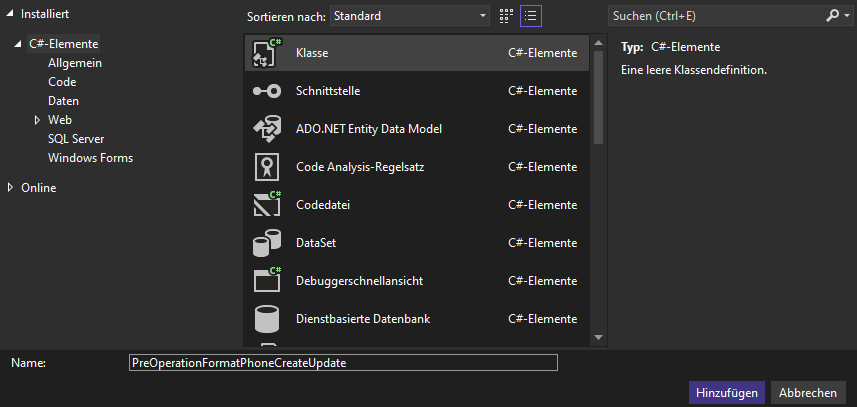Viewport: 857px width, 407px height.
Task: Select the Klasse template icon
Action: tap(266, 53)
